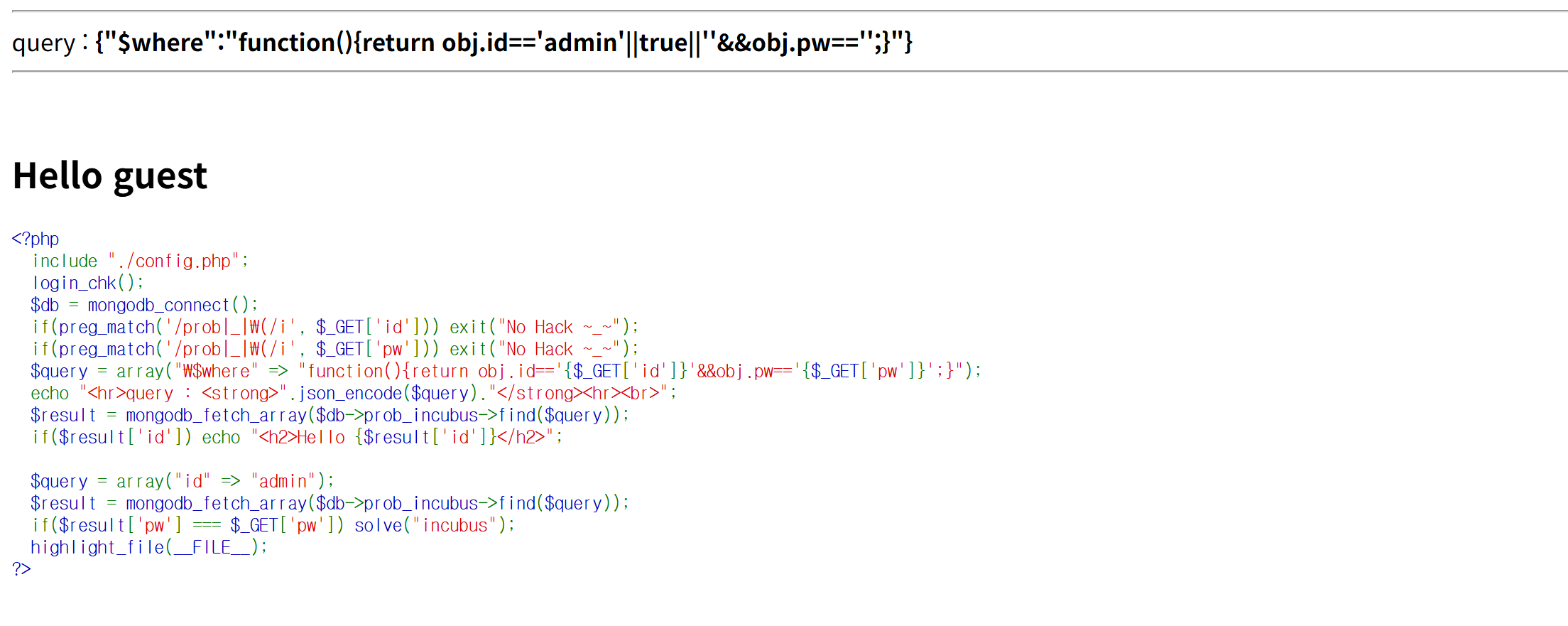This screenshot has height=626, width=1568.
Task: Click the closing ?> PHP tag
Action: click(x=21, y=569)
